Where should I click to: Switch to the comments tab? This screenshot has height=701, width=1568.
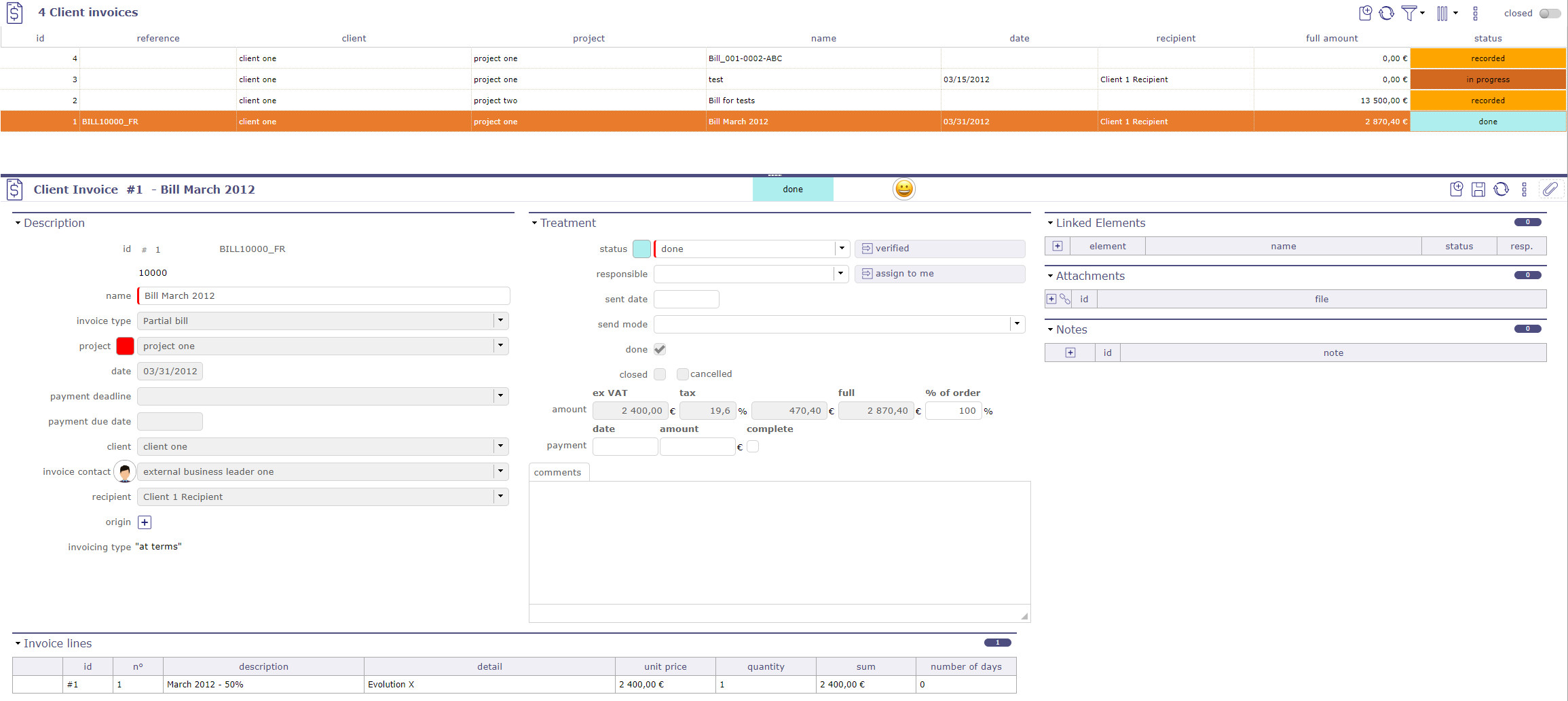pyautogui.click(x=557, y=472)
